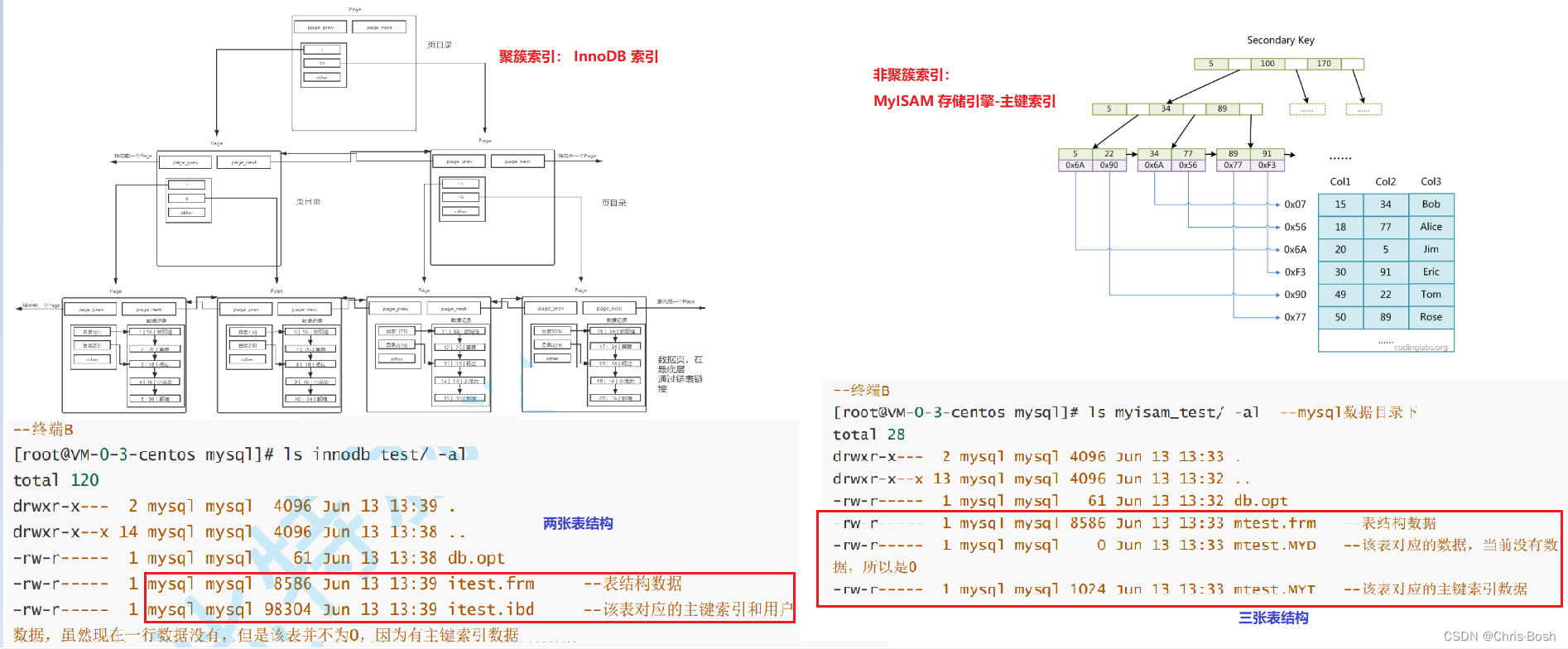Click root node value '100' in B-tree
The width and height of the screenshot is (1568, 649).
click(1267, 64)
